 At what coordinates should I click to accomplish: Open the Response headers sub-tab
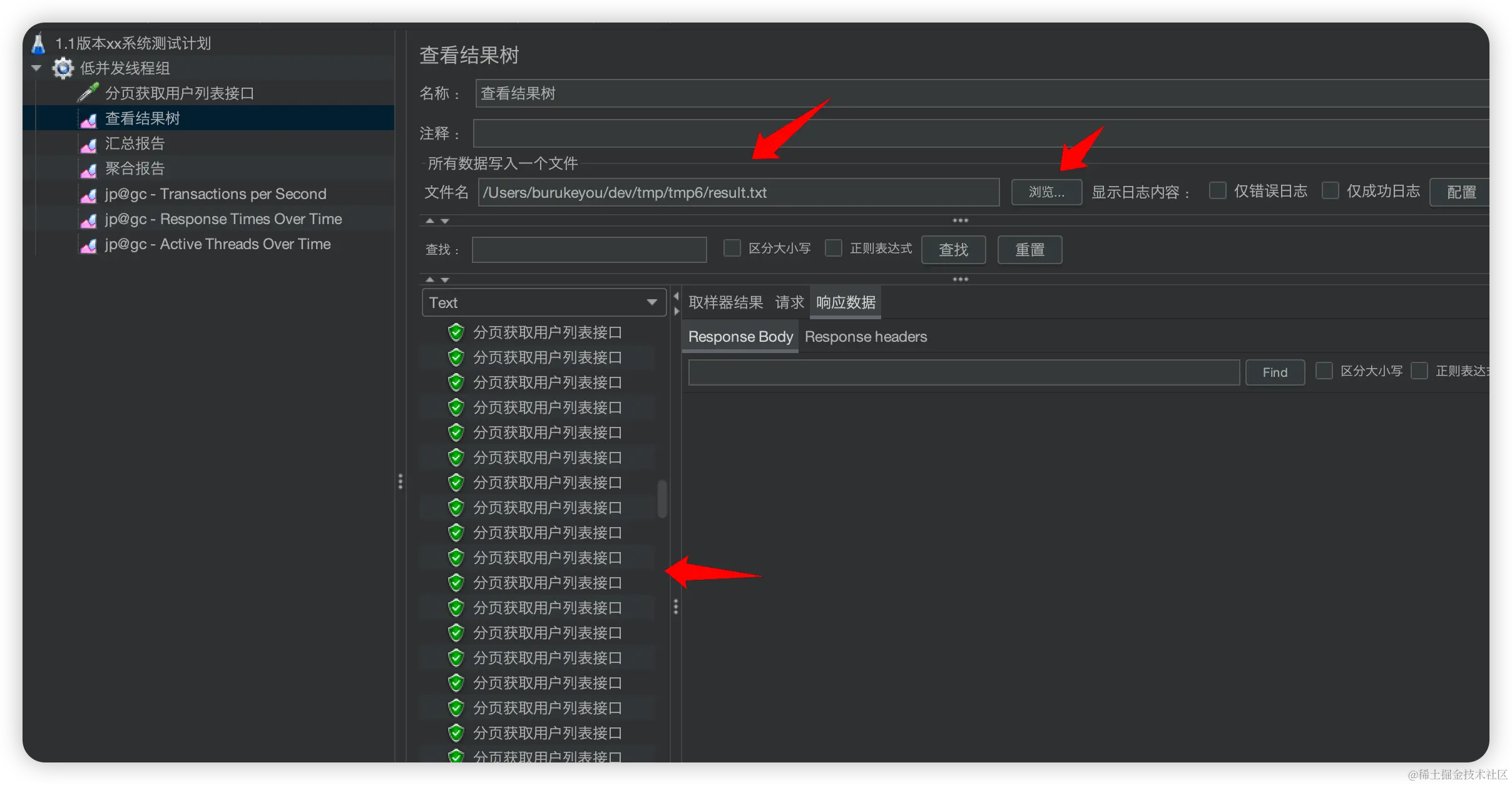tap(866, 337)
